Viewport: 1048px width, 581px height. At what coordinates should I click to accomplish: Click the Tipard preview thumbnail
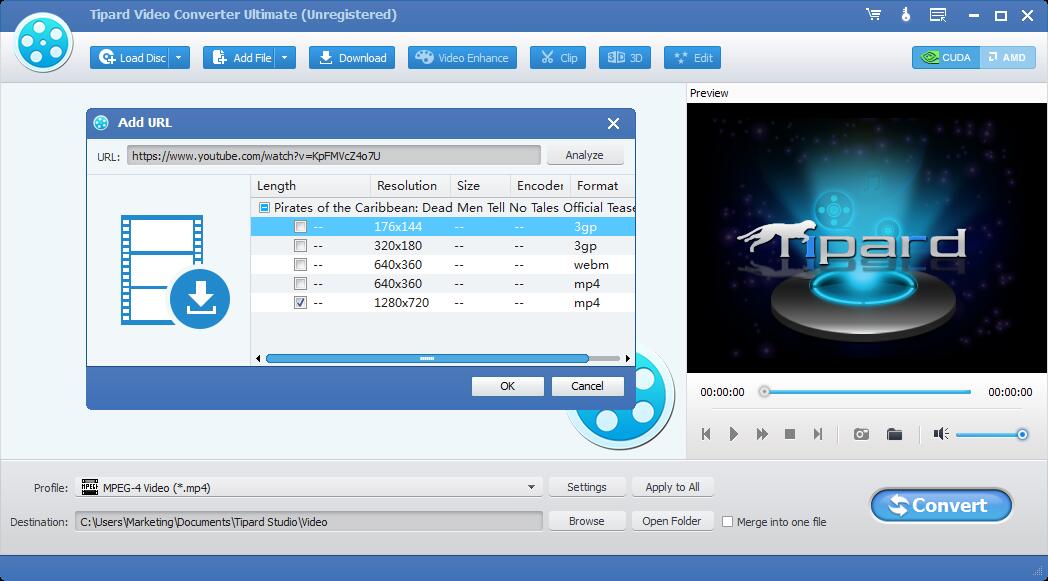point(866,237)
